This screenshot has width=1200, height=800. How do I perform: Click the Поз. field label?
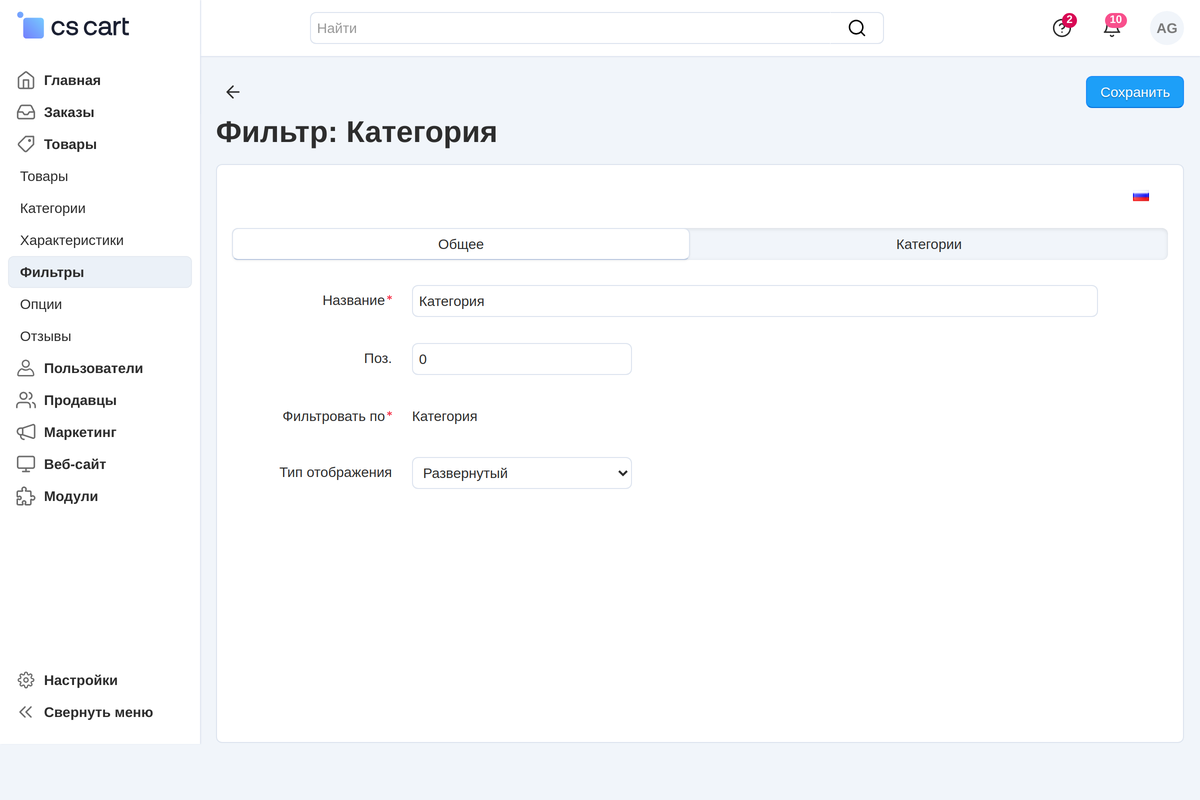(378, 358)
